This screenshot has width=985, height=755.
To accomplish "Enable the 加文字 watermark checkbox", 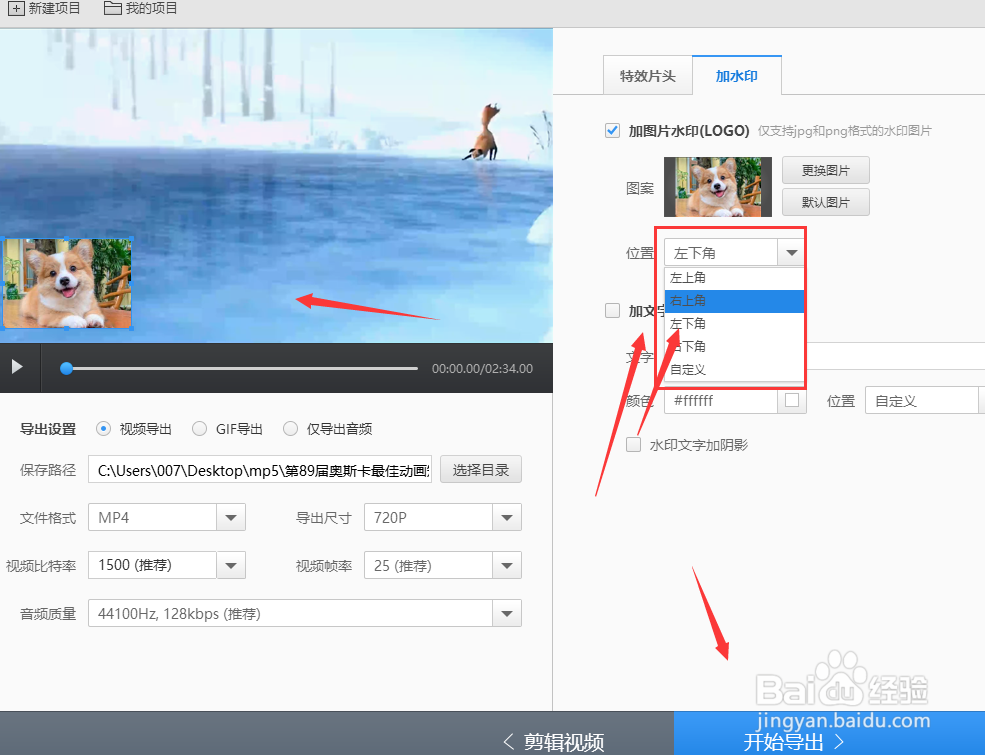I will click(612, 310).
